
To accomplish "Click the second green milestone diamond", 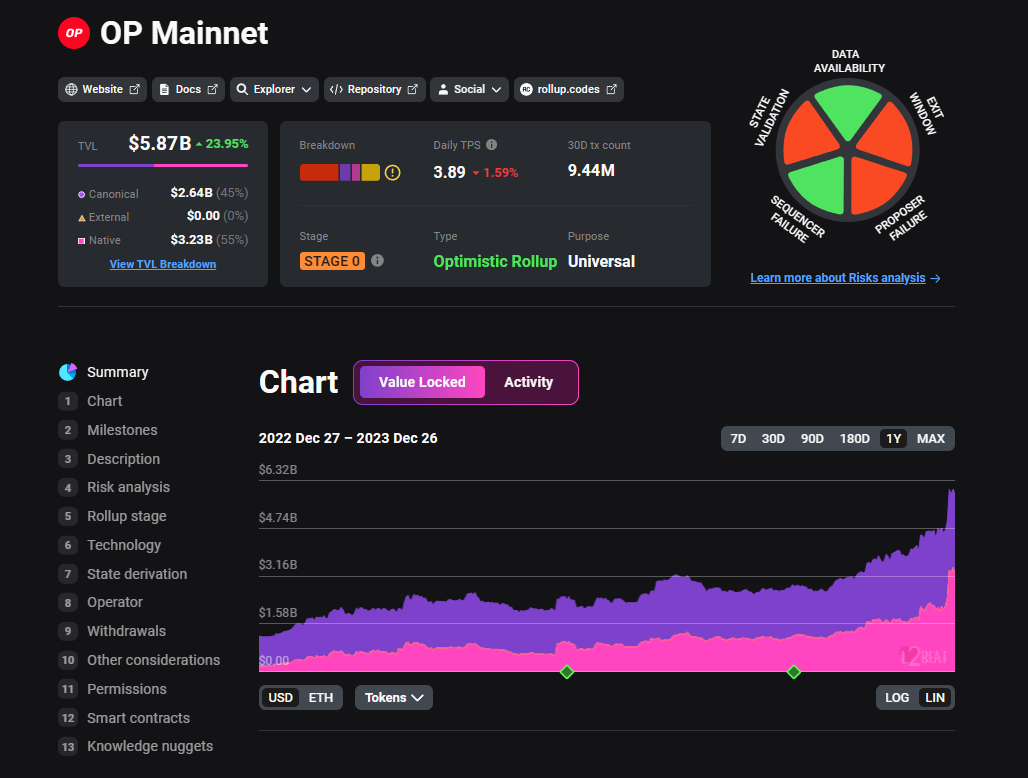I will (x=794, y=672).
